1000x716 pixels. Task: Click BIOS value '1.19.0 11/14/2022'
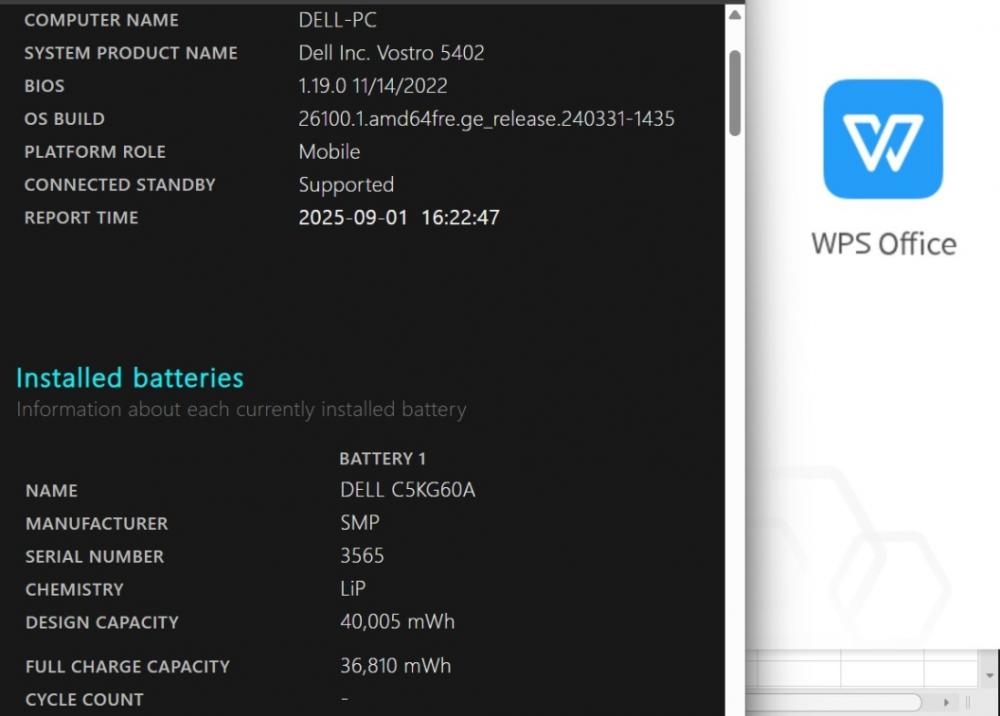[372, 85]
